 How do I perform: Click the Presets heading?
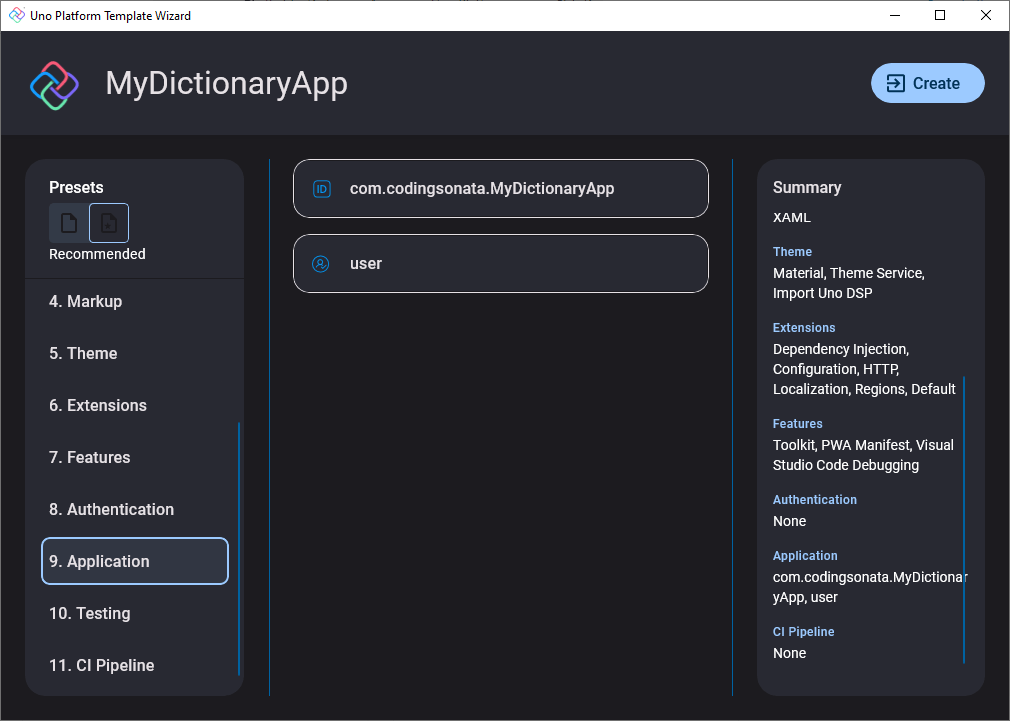76,187
